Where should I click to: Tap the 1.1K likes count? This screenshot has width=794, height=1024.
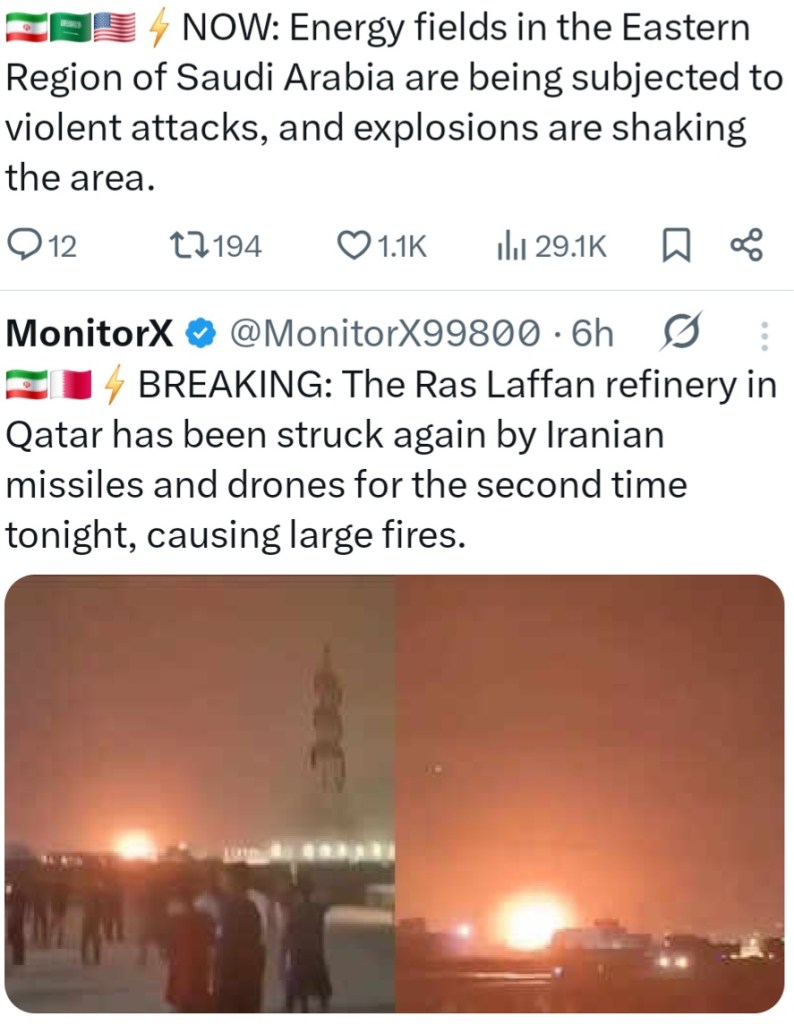pyautogui.click(x=401, y=246)
